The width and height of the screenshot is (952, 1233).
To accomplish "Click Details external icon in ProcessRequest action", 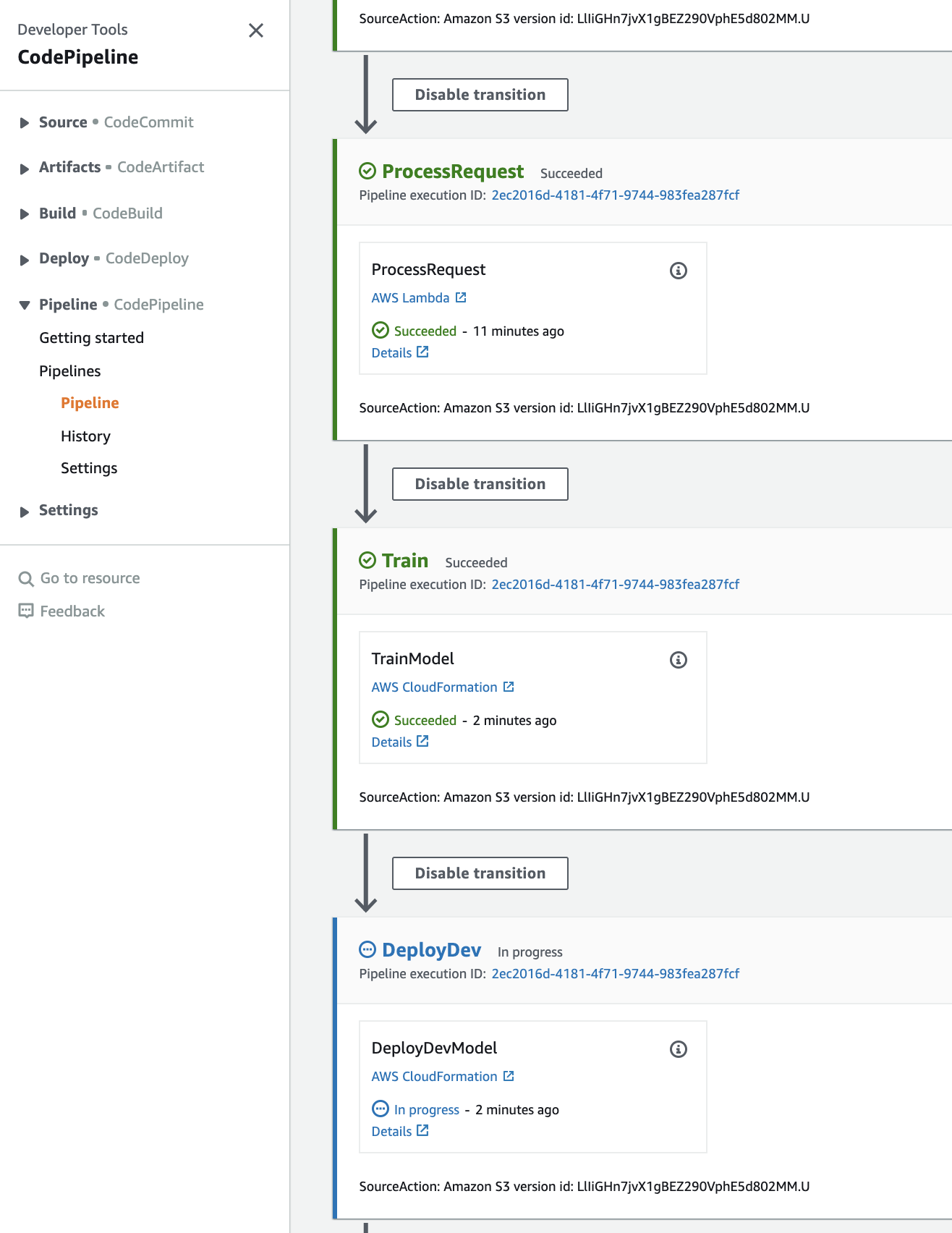I will tap(423, 352).
